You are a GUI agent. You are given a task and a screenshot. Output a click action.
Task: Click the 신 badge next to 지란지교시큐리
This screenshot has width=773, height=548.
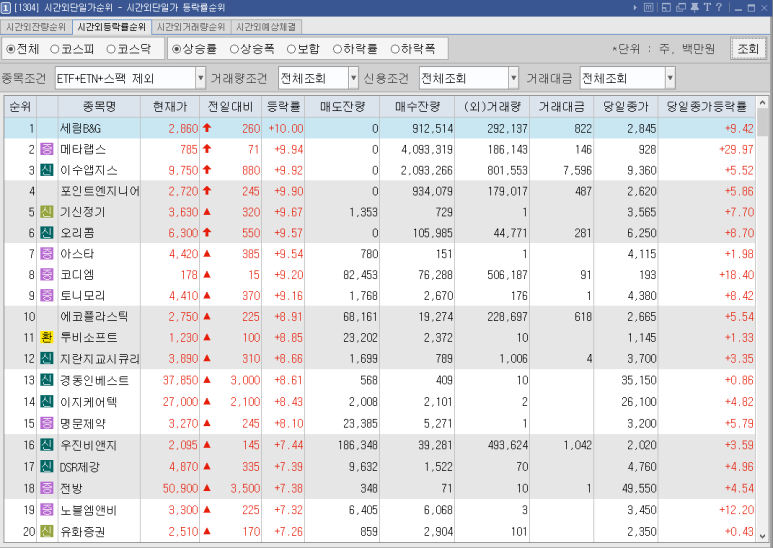(x=47, y=358)
